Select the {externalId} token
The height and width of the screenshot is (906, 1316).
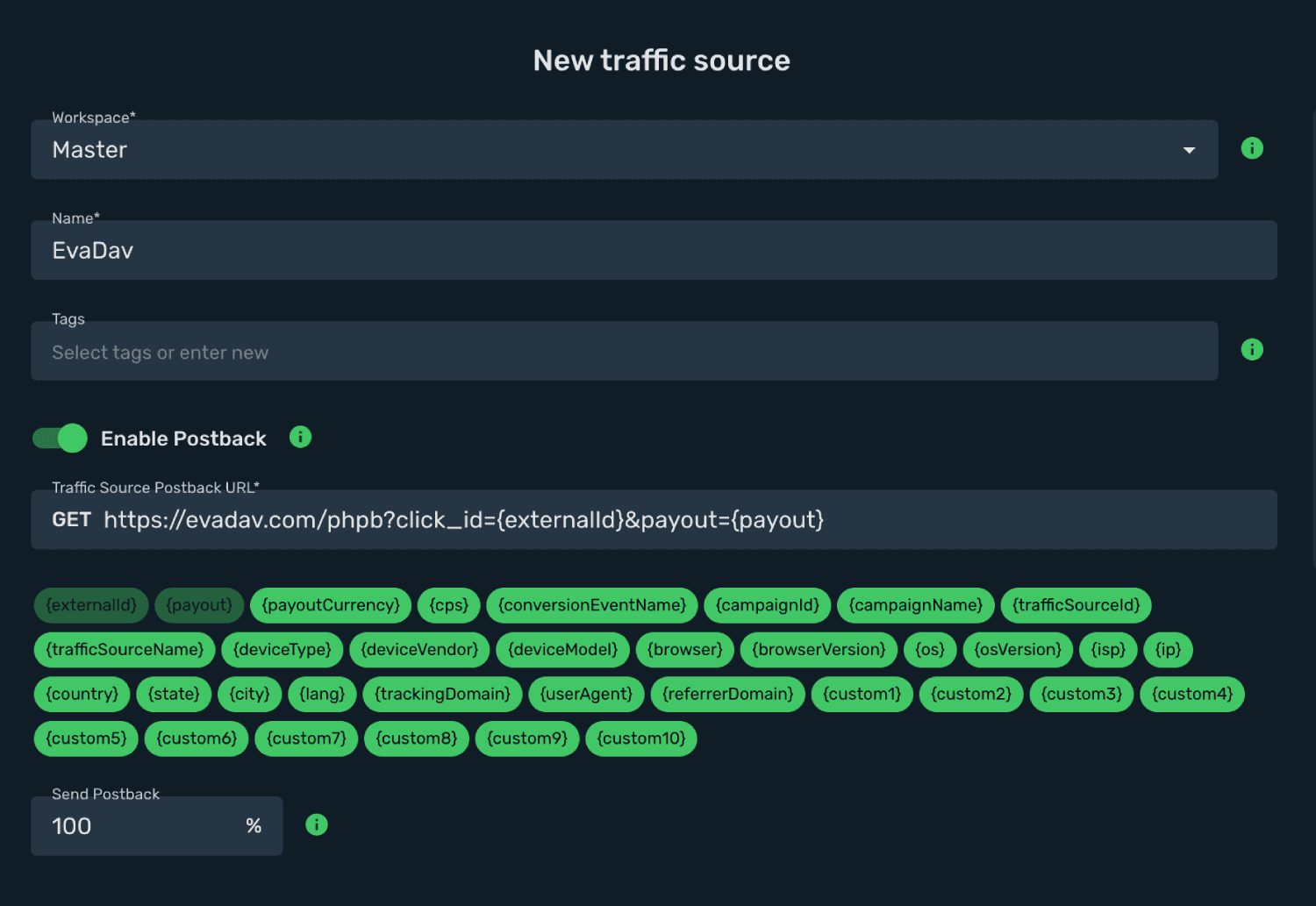91,605
